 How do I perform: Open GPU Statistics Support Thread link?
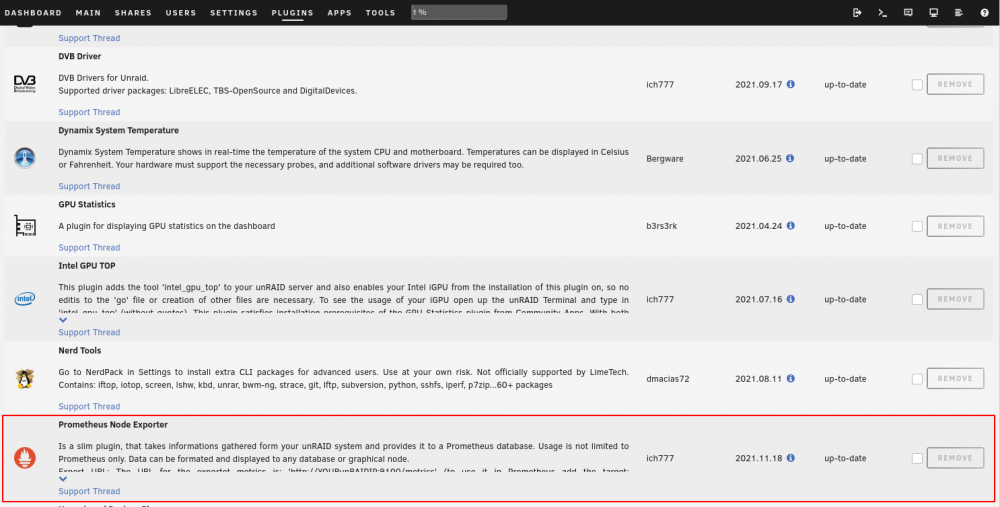tap(89, 247)
